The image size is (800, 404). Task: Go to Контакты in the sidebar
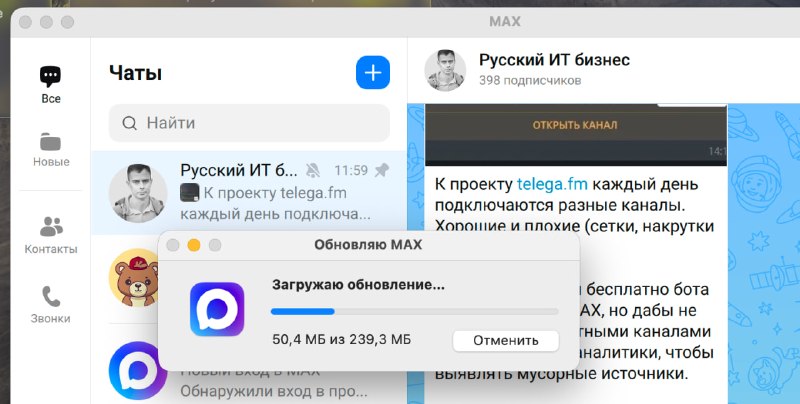pyautogui.click(x=50, y=234)
